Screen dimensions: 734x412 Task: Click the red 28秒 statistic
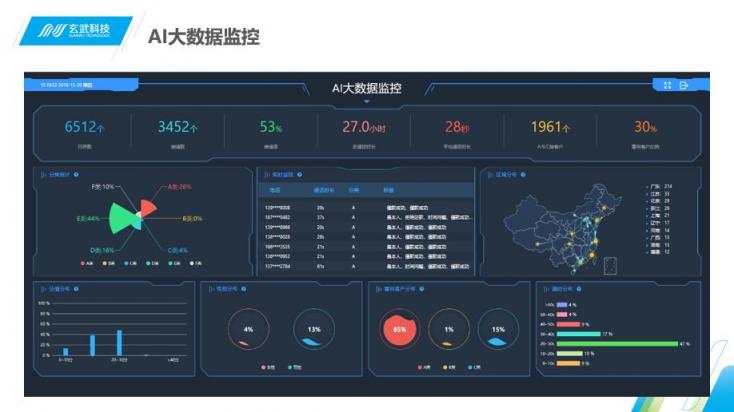457,127
